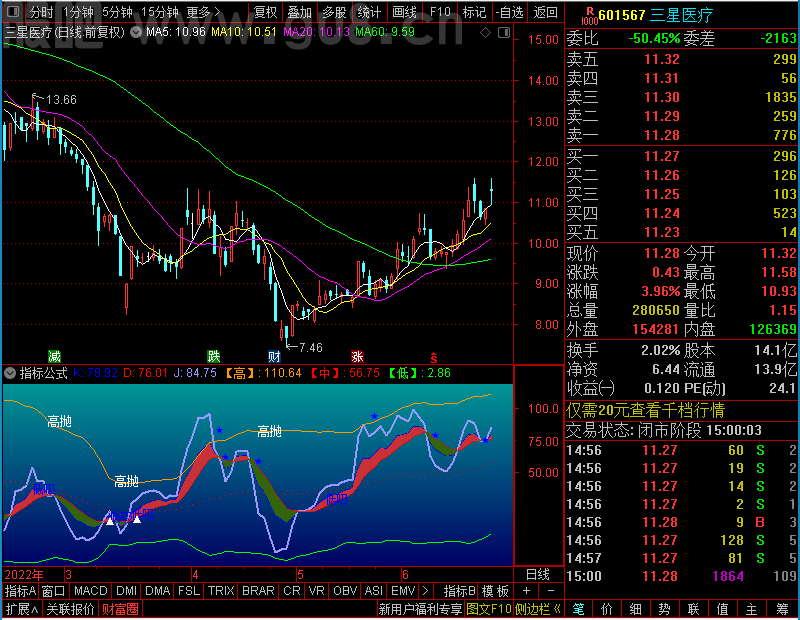Viewport: 800px width, 620px height.
Task: Click 返回 to go back
Action: click(x=545, y=12)
